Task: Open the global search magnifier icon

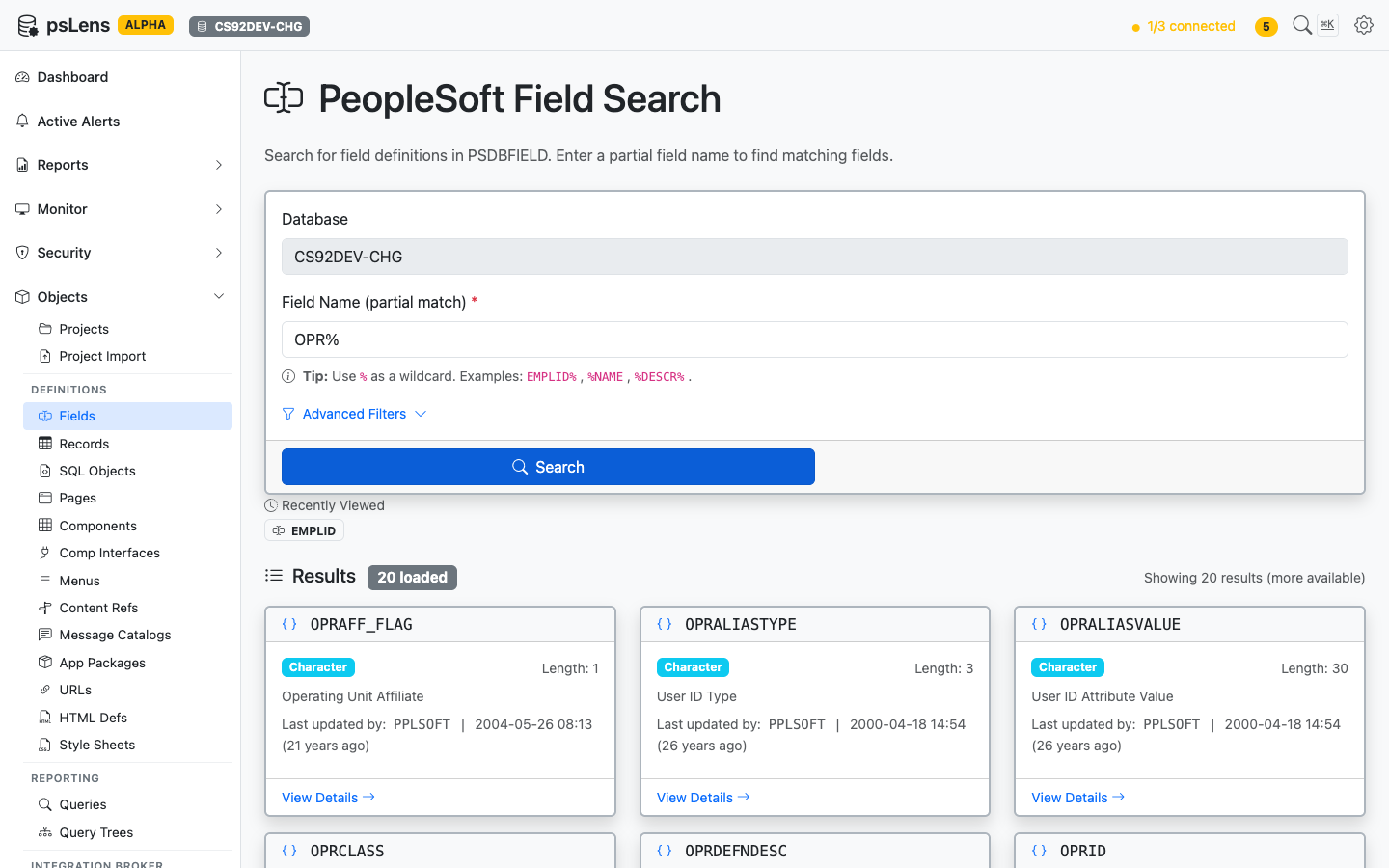Action: 1302,25
